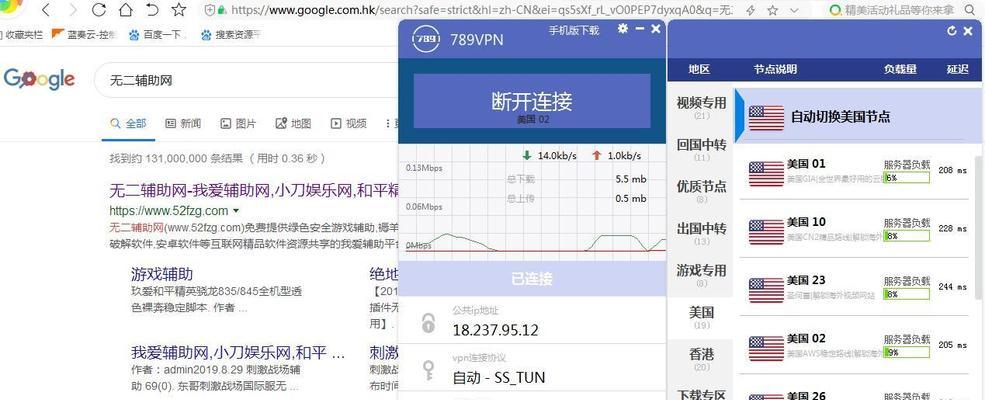The image size is (985, 400).
Task: Click the lightning speed-mode icon in address bar
Action: click(750, 10)
